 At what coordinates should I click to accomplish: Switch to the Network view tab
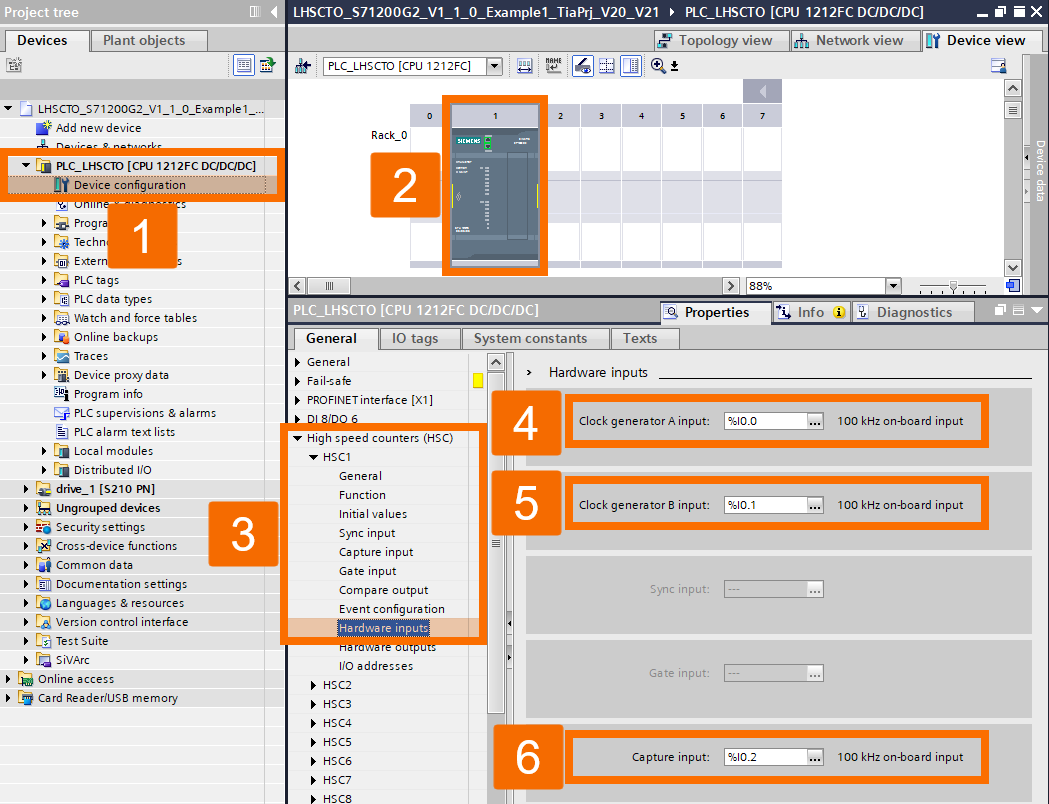pos(855,40)
